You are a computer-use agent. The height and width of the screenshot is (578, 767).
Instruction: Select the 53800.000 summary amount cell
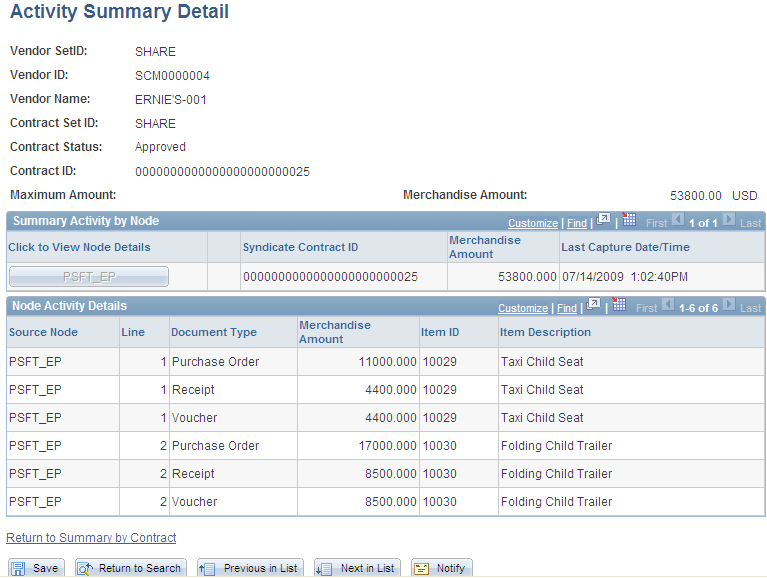pyautogui.click(x=527, y=277)
